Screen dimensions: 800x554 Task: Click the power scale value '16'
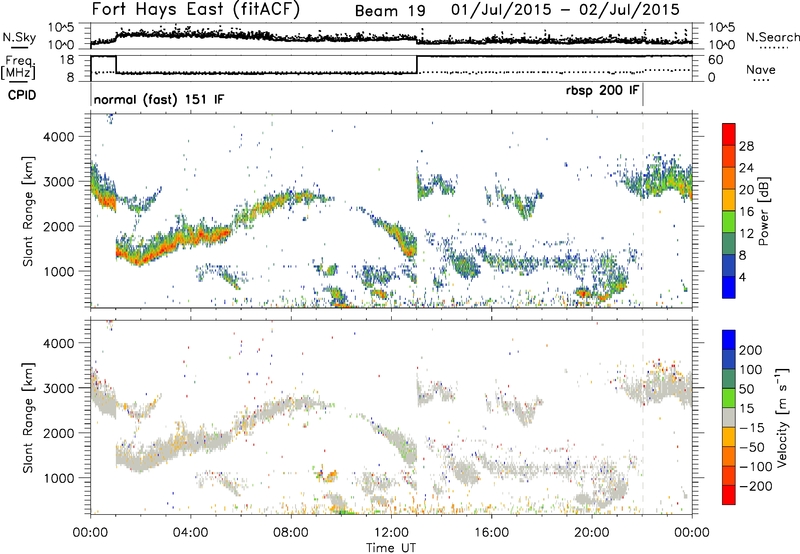click(746, 212)
